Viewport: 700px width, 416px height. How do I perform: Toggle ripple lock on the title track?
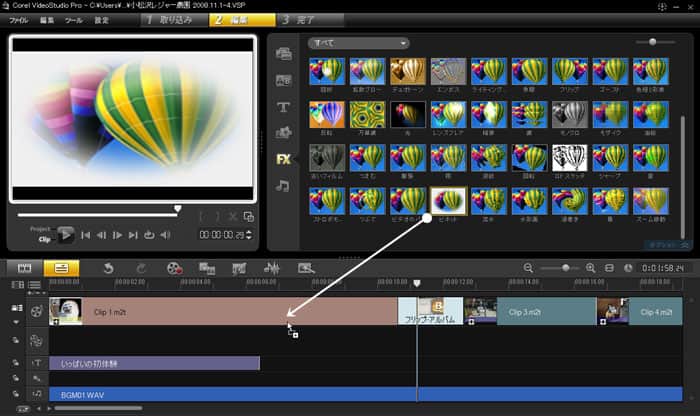pos(16,362)
